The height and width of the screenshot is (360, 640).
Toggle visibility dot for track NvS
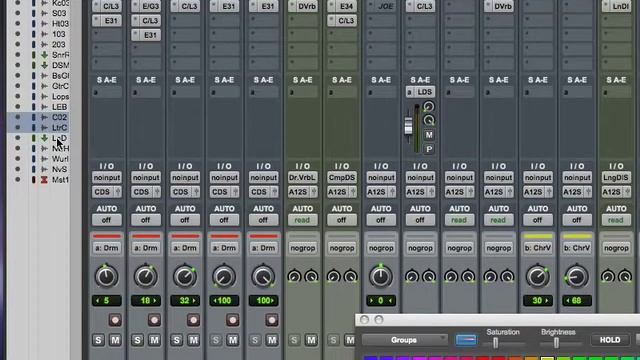pos(18,169)
